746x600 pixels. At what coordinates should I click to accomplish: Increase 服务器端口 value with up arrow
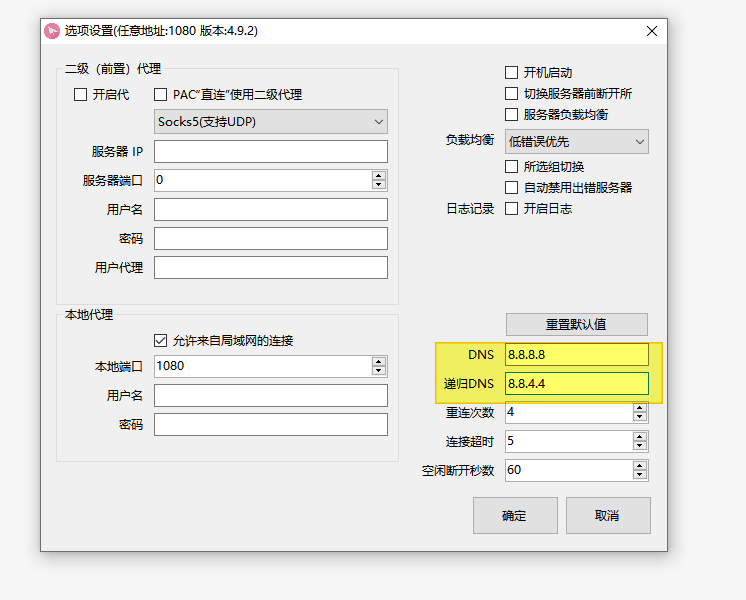[x=378, y=175]
